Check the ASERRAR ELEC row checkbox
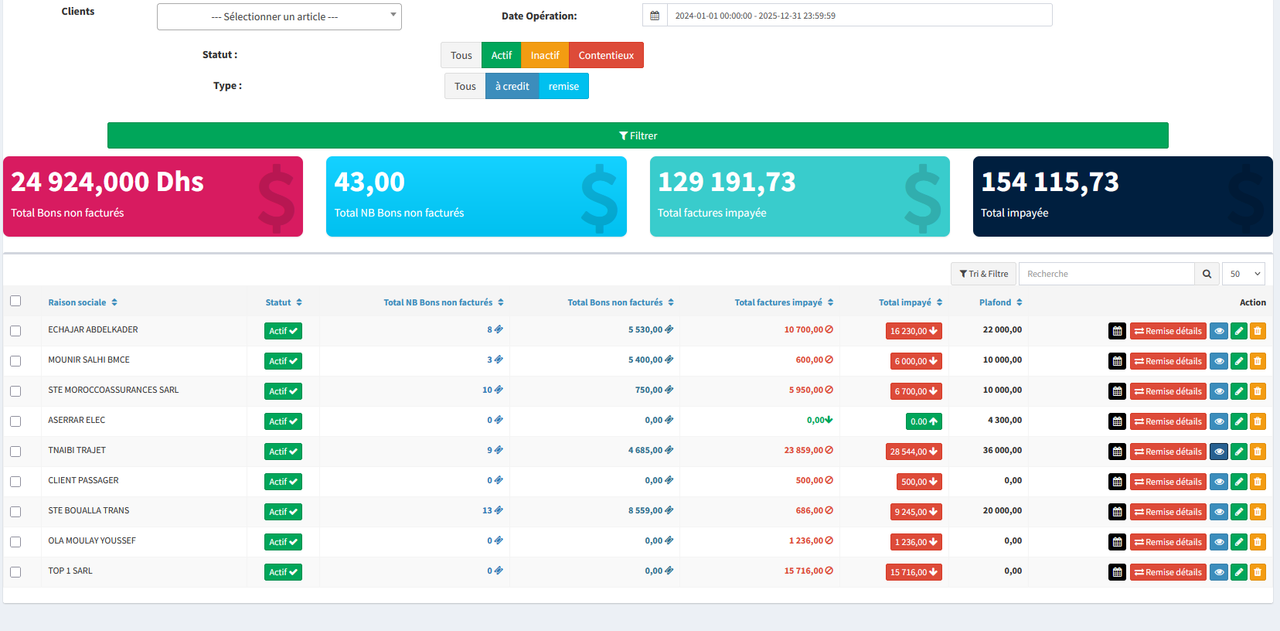The width and height of the screenshot is (1280, 631). [x=15, y=421]
